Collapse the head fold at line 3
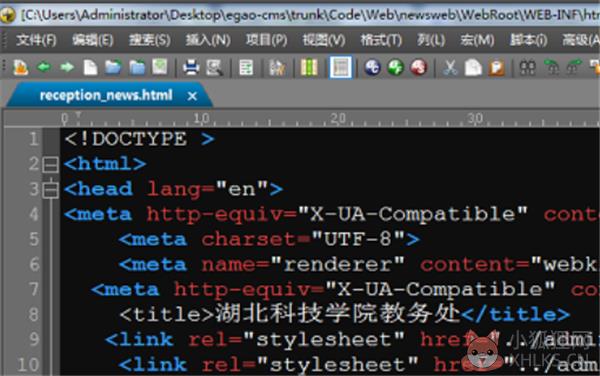Screen dimensions: 600x376 coord(50,190)
